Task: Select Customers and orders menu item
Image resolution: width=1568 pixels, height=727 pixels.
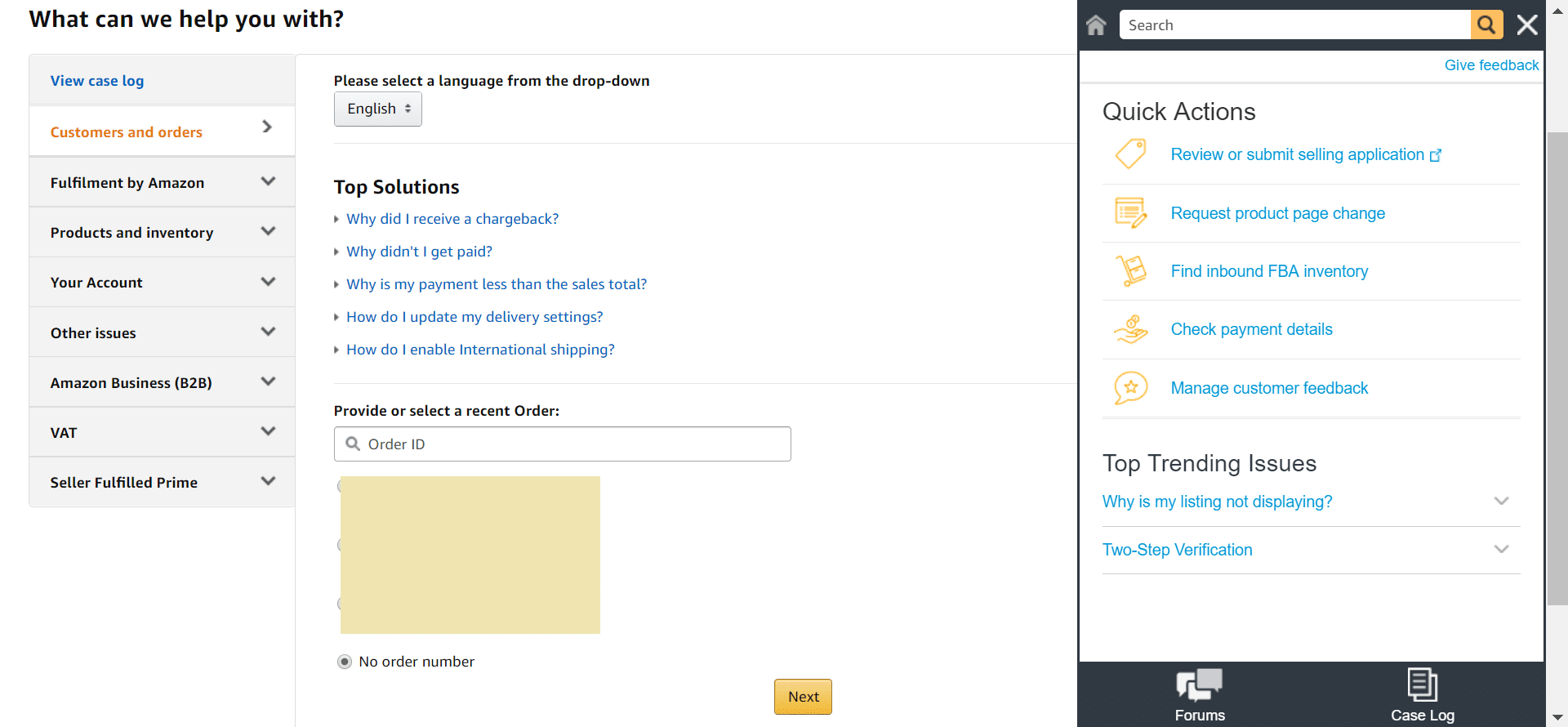Action: pyautogui.click(x=127, y=132)
